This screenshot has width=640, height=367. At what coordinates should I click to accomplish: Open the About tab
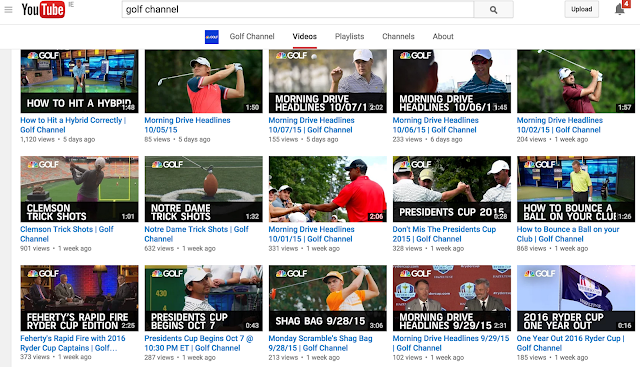click(443, 36)
